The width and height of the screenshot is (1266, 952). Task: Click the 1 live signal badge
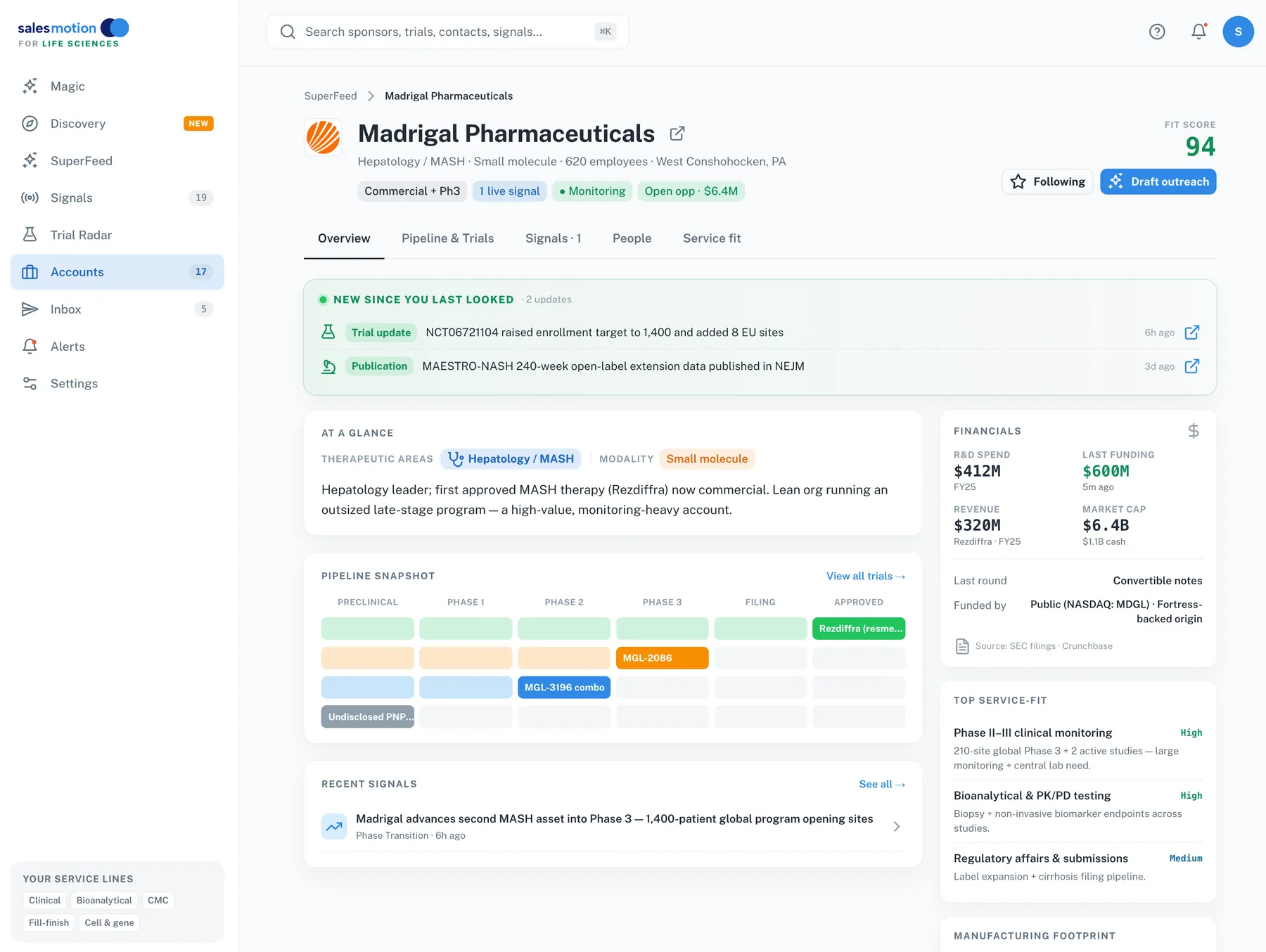[x=509, y=191]
